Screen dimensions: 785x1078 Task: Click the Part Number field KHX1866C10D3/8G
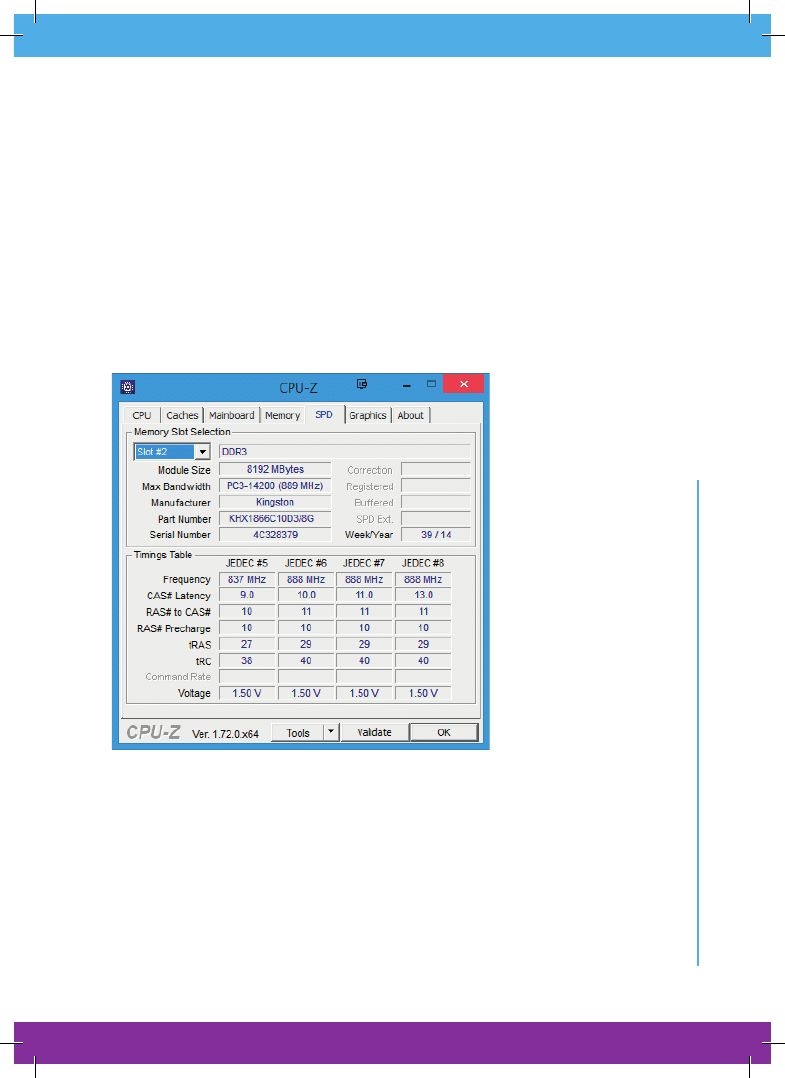pyautogui.click(x=275, y=519)
